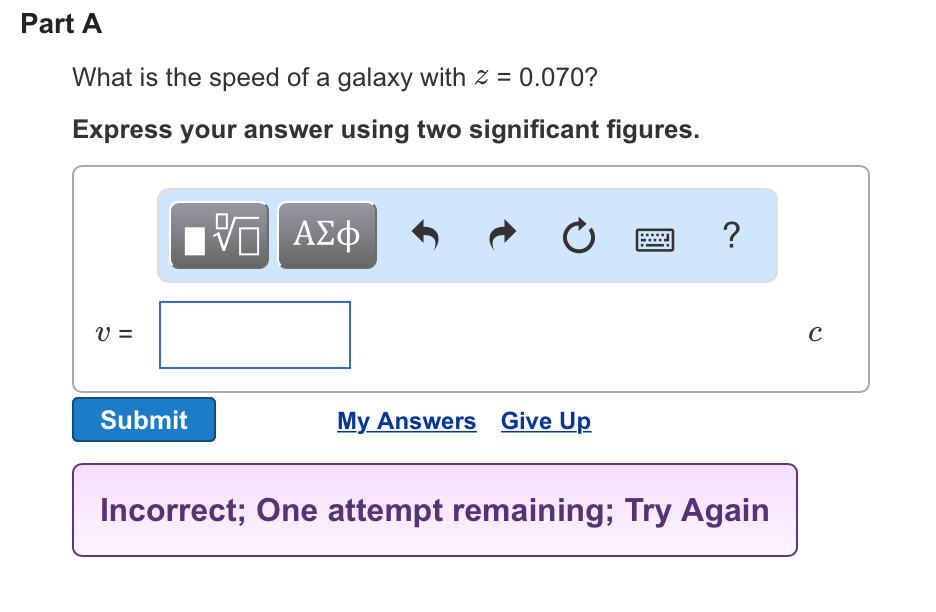Open equation editor help

coord(731,236)
